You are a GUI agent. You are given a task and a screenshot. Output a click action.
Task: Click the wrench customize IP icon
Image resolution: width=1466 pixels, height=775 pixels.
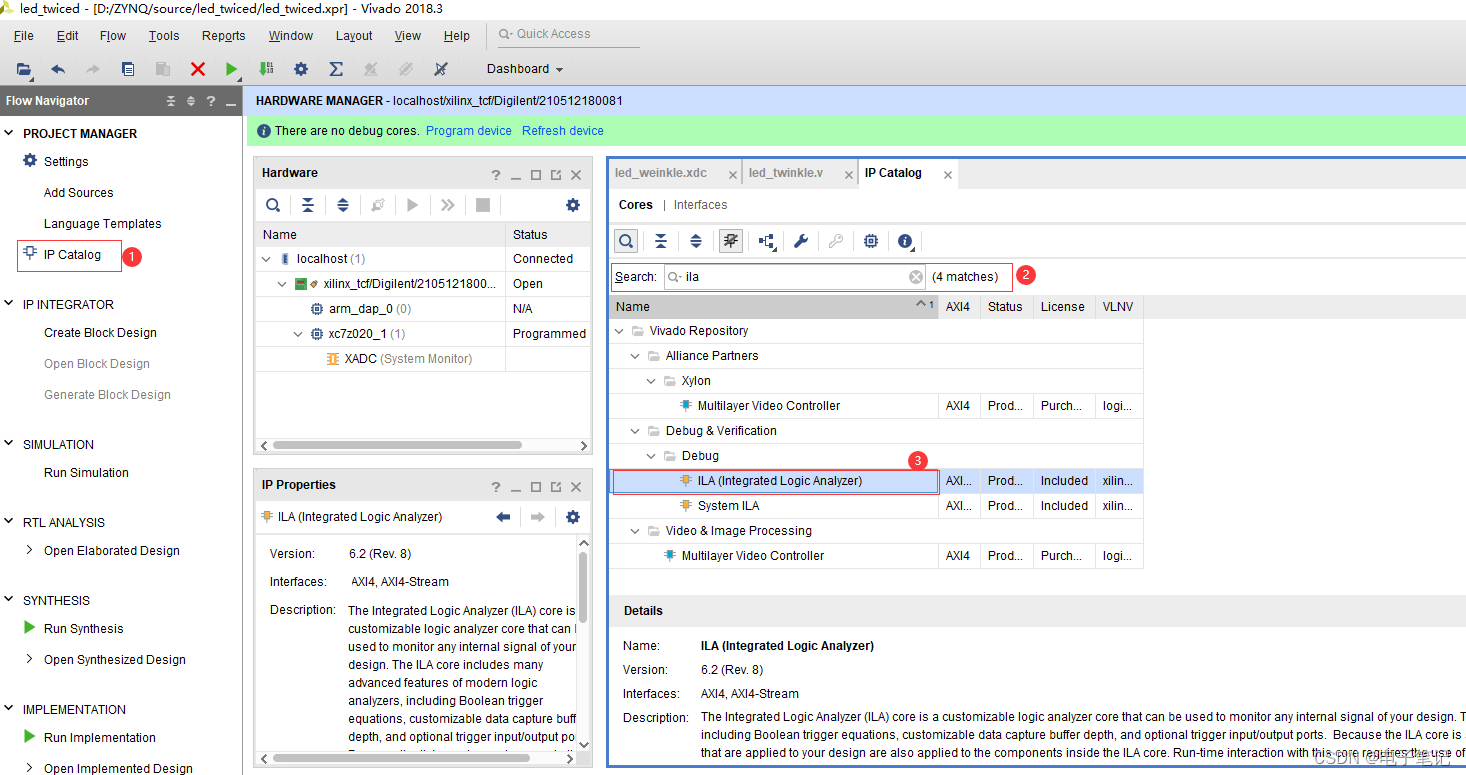[x=800, y=241]
